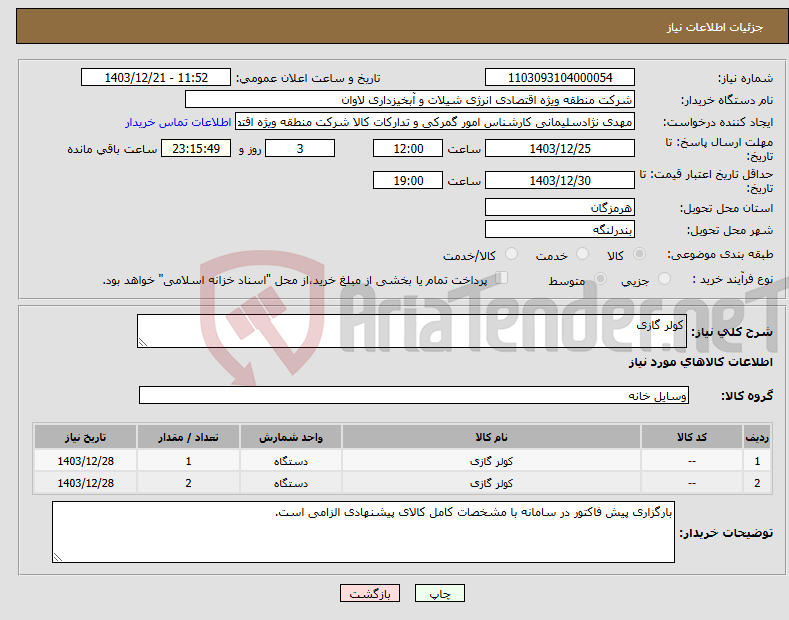Click the واحد شمارش column header
The image size is (789, 620).
pyautogui.click(x=291, y=437)
